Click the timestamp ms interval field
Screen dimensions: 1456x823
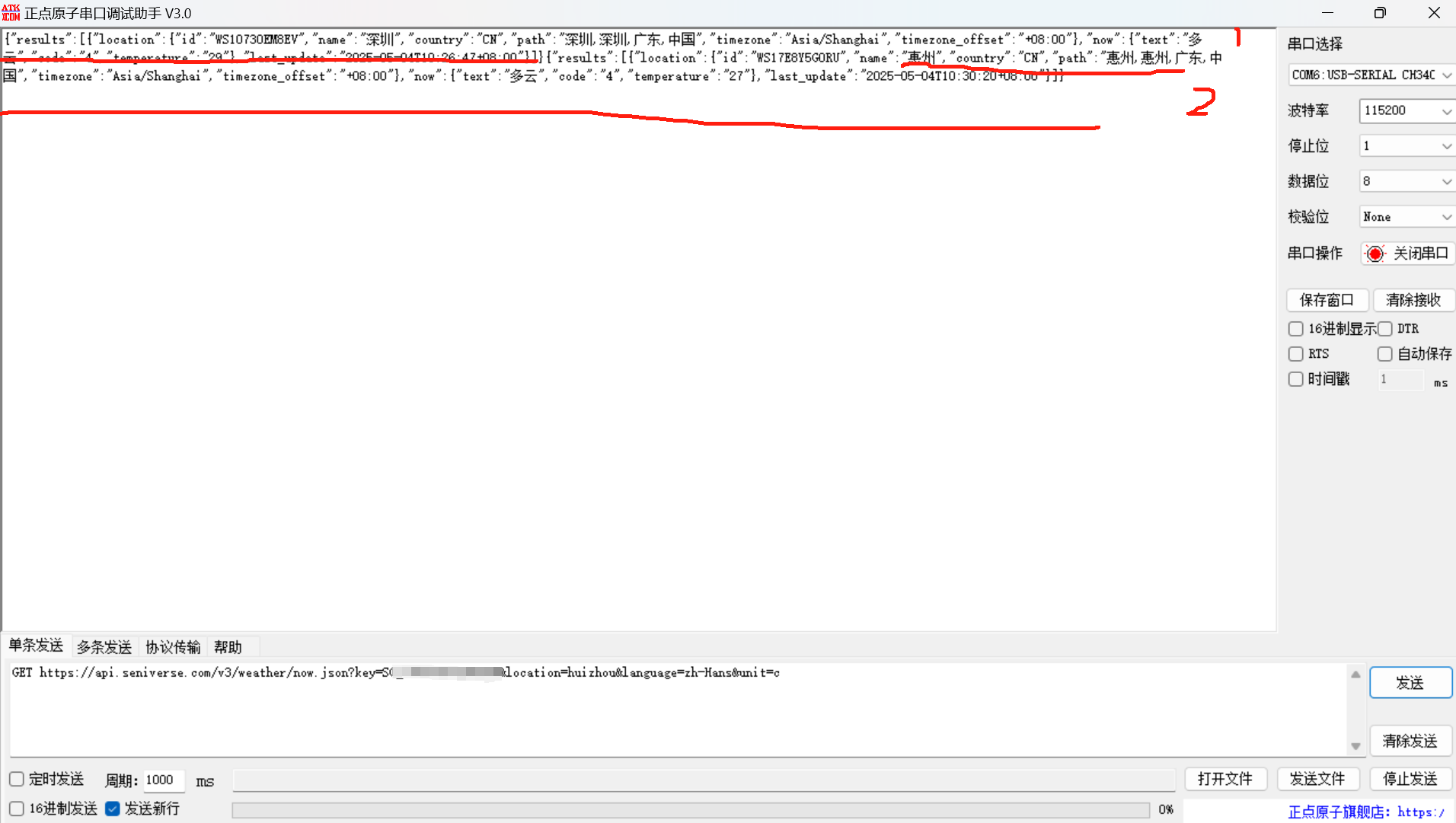click(1400, 379)
